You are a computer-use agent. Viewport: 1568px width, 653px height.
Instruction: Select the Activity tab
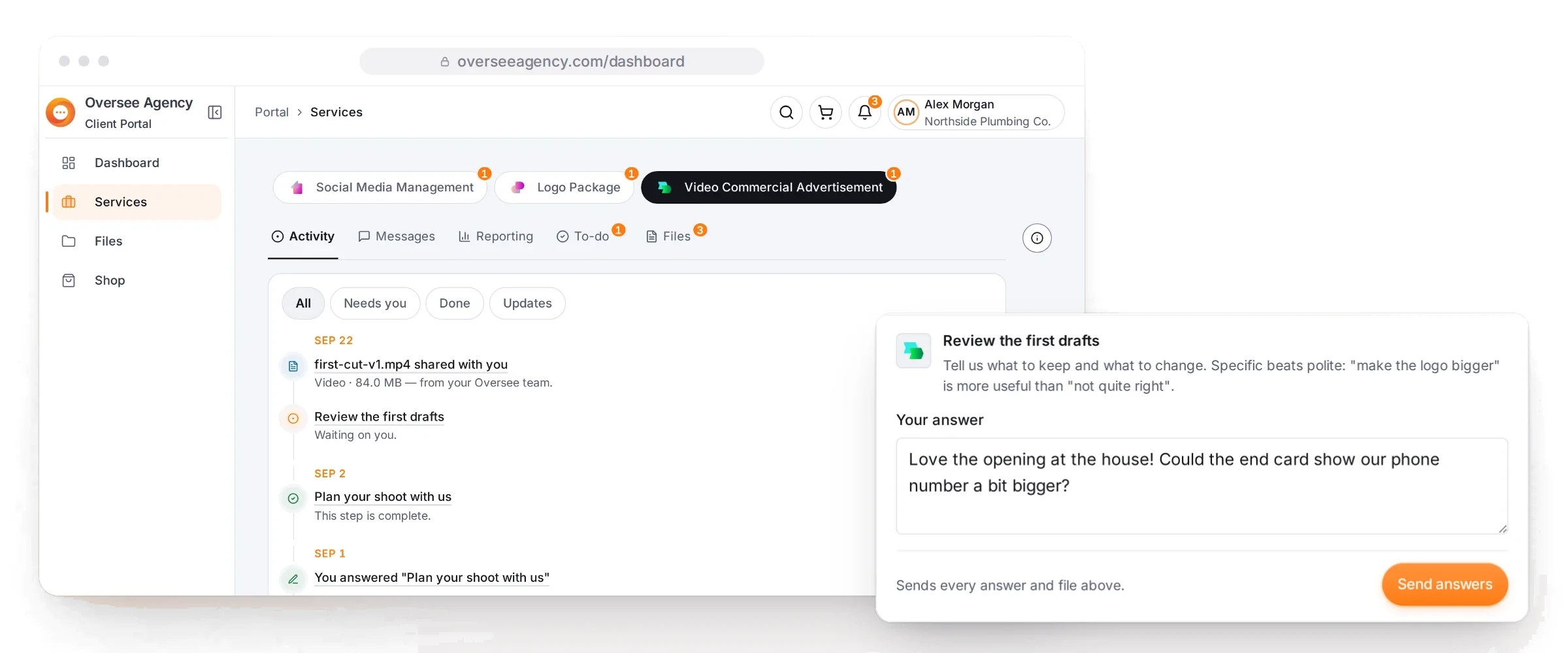[x=303, y=236]
